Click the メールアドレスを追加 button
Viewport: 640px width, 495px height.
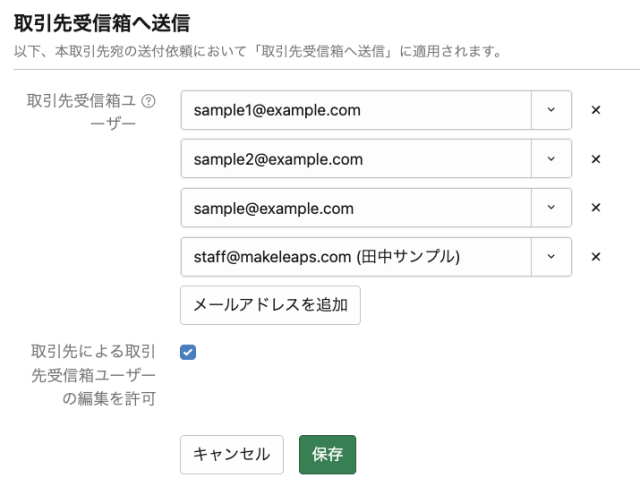[270, 305]
